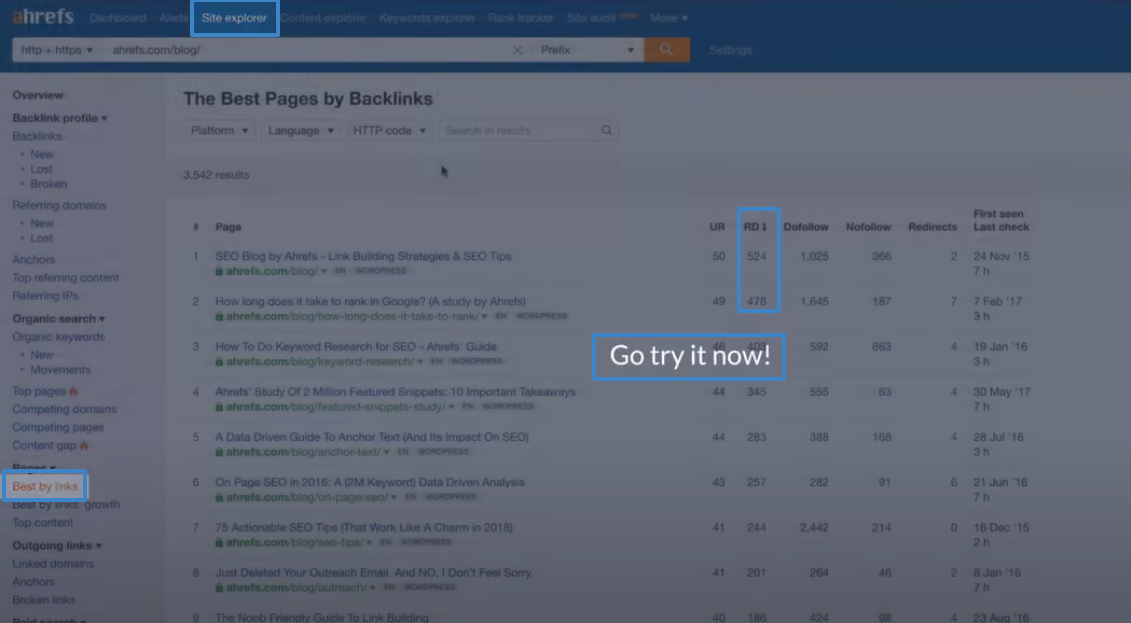Click the Search in results field
This screenshot has height=623, width=1131.
point(519,131)
